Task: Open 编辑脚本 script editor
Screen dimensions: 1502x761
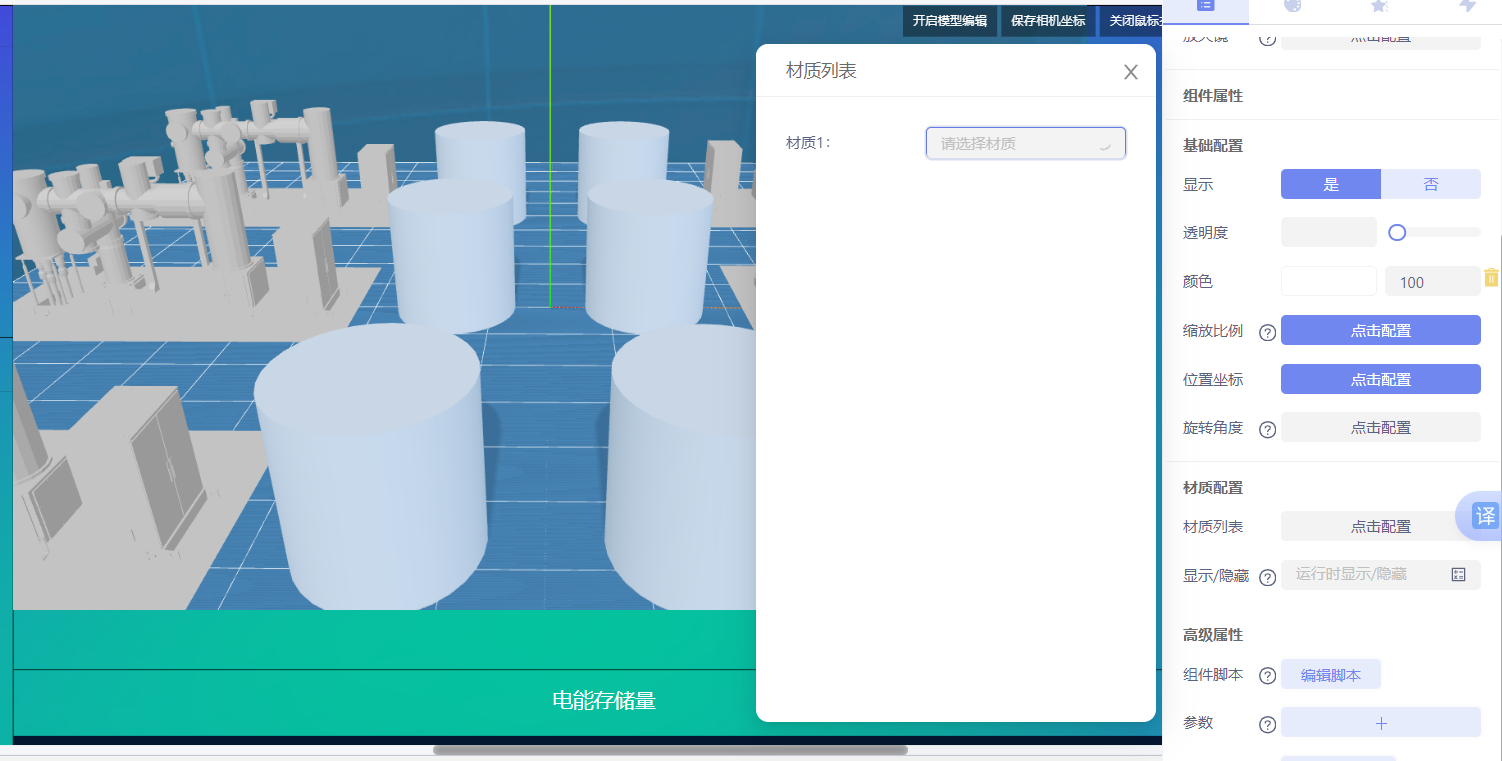Action: [1330, 674]
